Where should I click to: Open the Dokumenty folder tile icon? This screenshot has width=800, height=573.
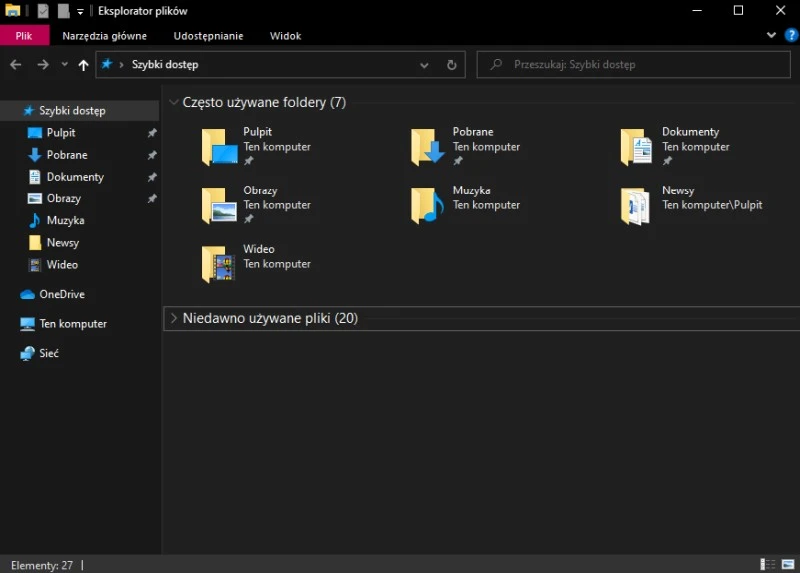(x=636, y=147)
